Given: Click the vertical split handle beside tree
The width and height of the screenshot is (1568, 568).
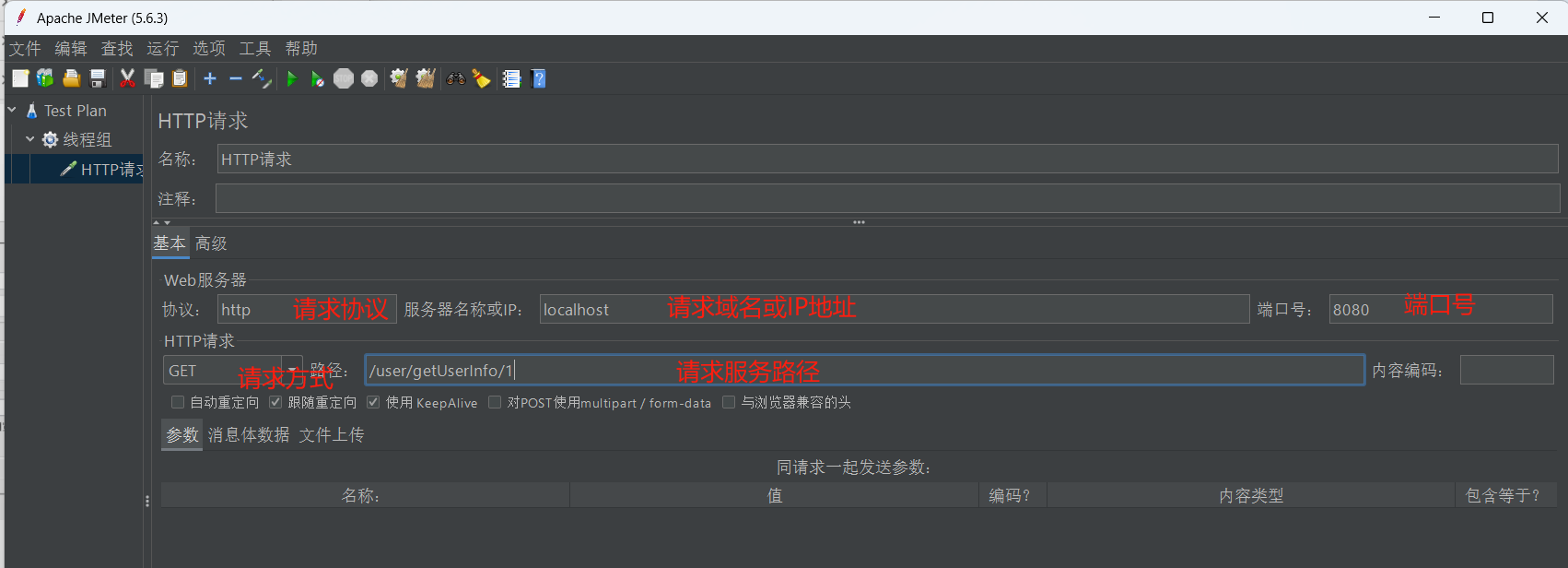Looking at the screenshot, I should tap(147, 502).
